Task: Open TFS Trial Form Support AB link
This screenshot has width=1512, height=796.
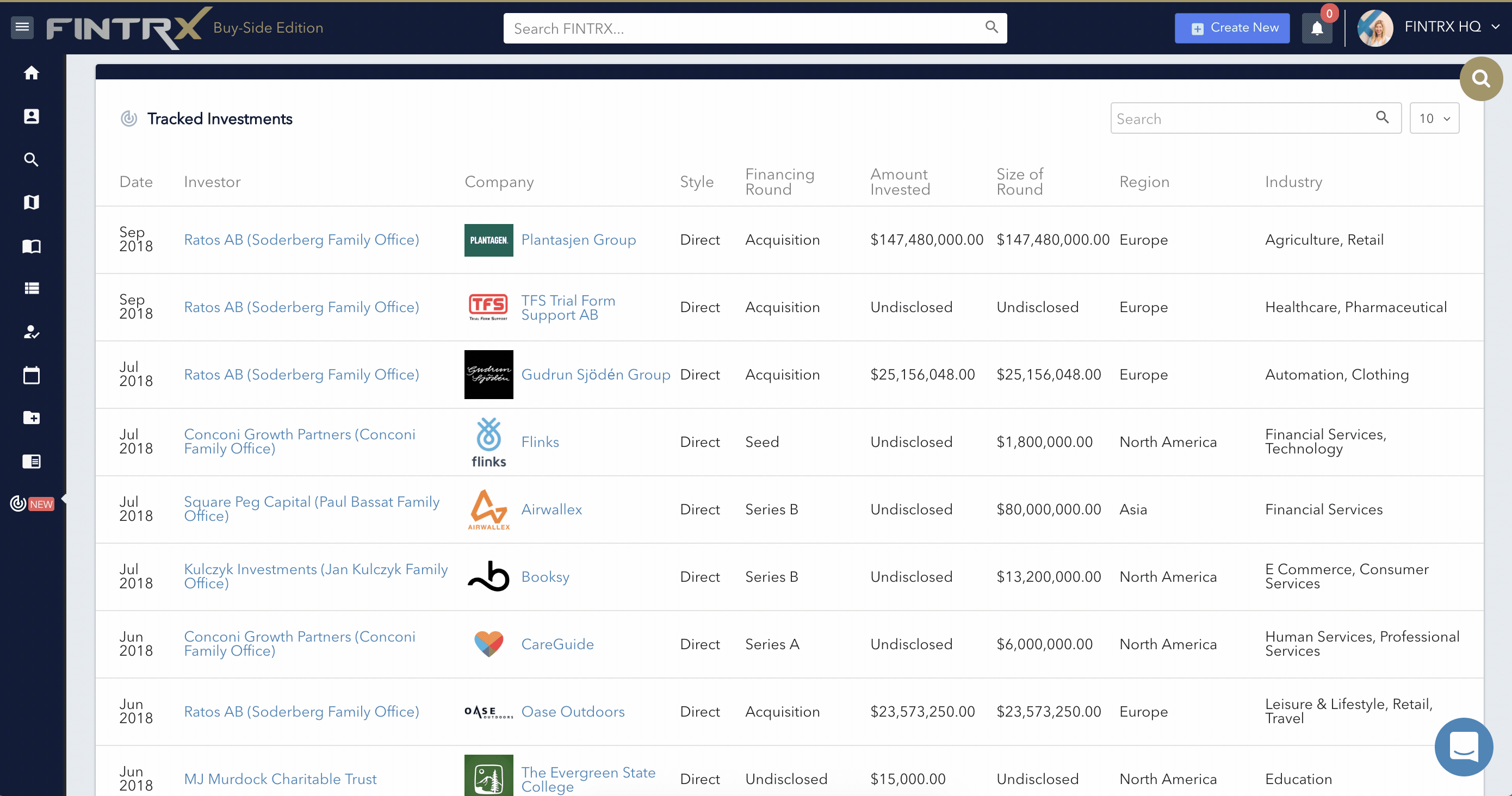Action: pyautogui.click(x=568, y=307)
